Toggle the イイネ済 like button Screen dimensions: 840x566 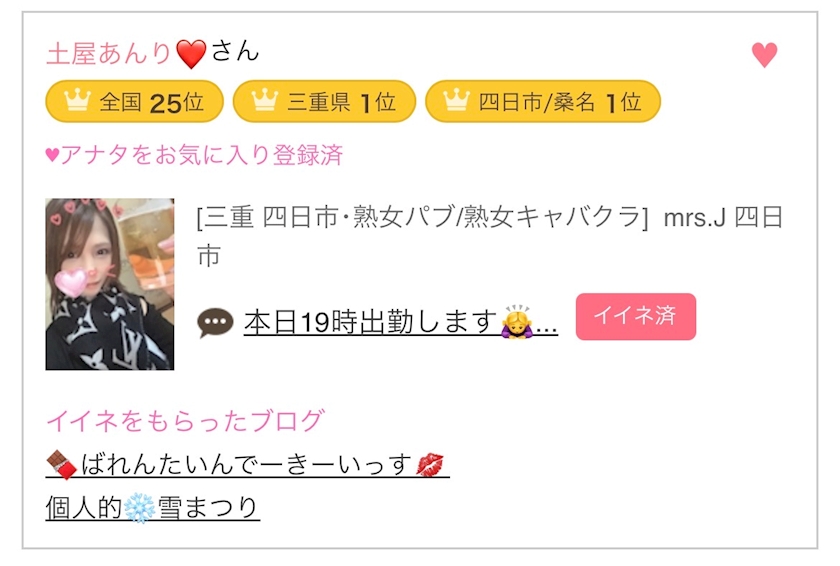[x=636, y=316]
